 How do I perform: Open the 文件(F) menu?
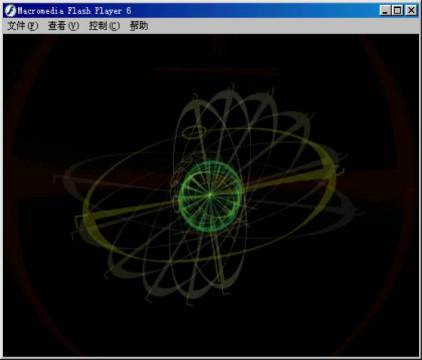click(23, 26)
